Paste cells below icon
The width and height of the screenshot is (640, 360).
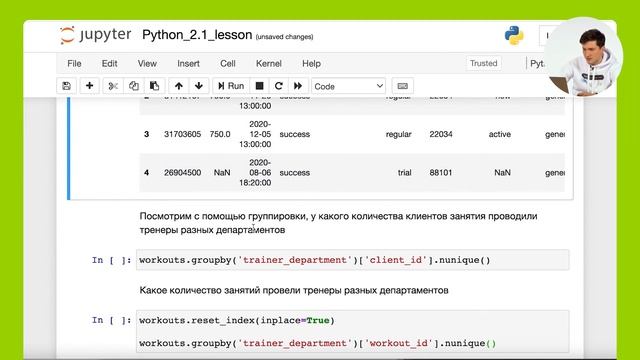coord(154,86)
